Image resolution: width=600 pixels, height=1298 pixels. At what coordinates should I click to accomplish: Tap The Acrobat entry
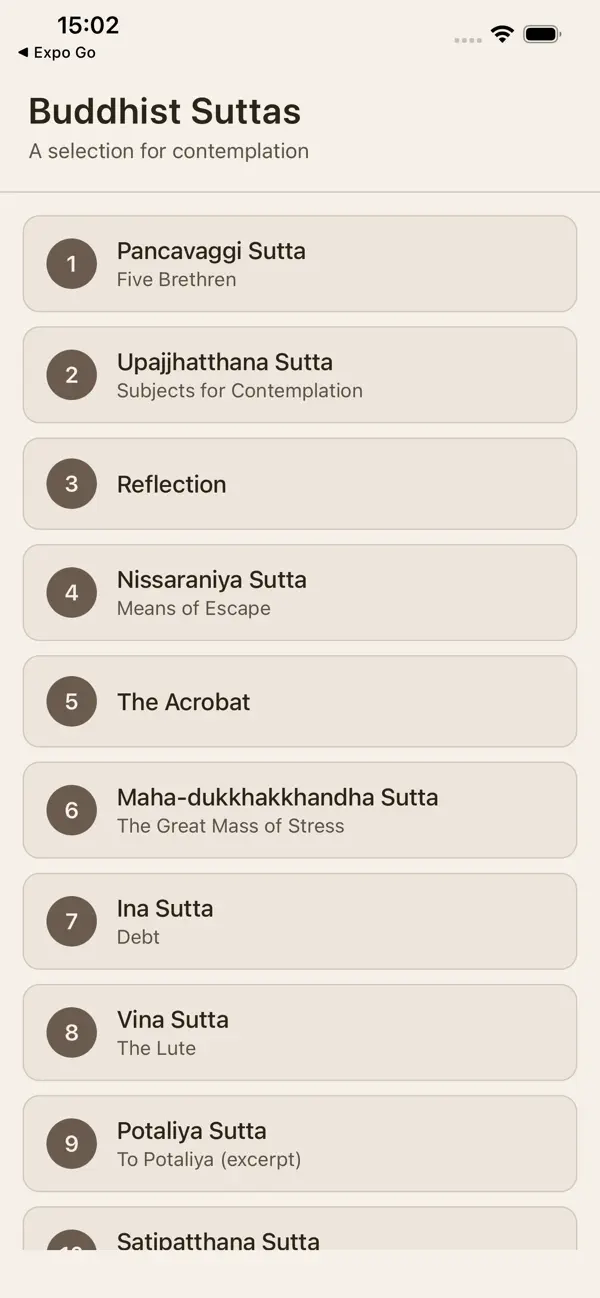(x=300, y=701)
